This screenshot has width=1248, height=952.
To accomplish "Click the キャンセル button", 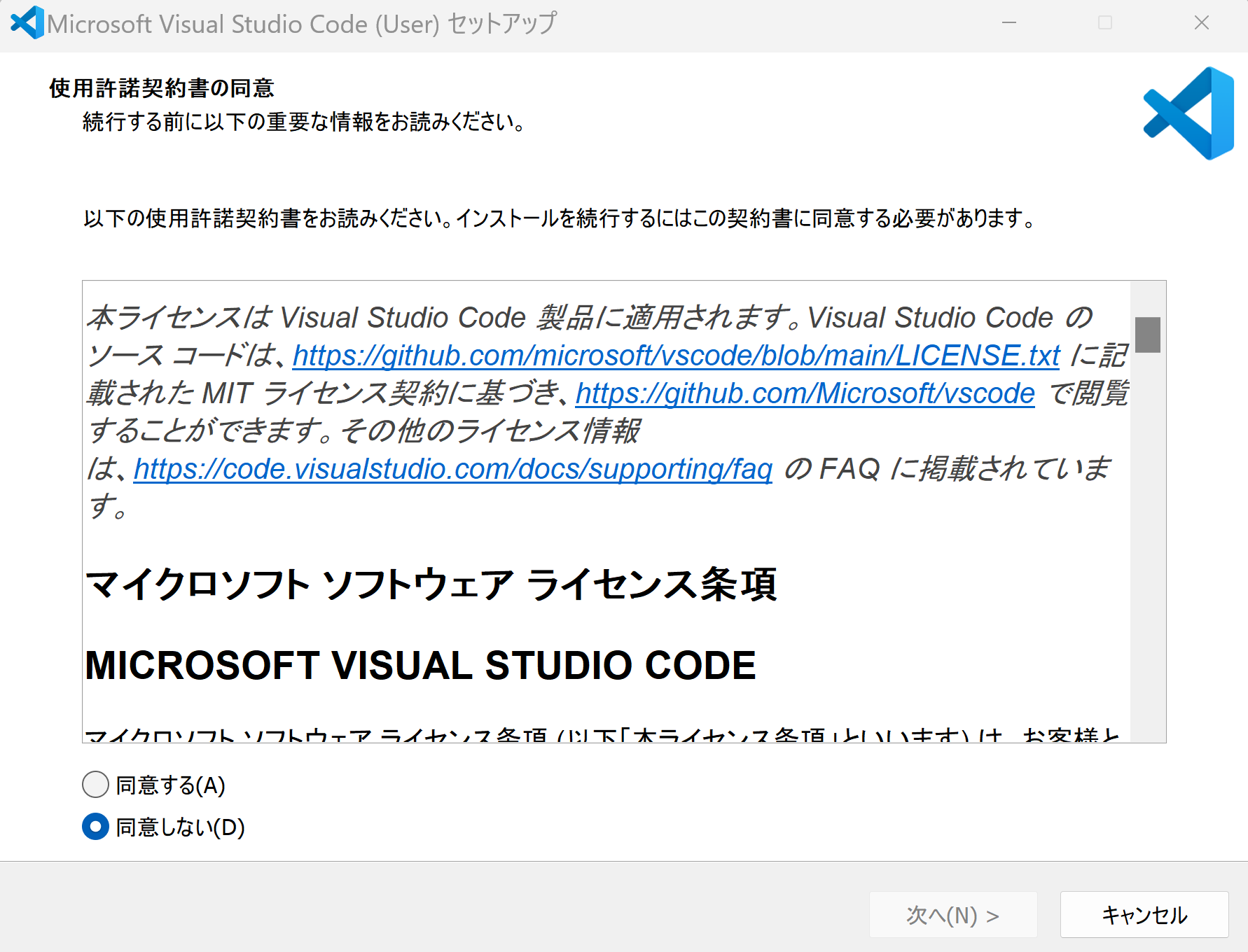I will click(1144, 914).
